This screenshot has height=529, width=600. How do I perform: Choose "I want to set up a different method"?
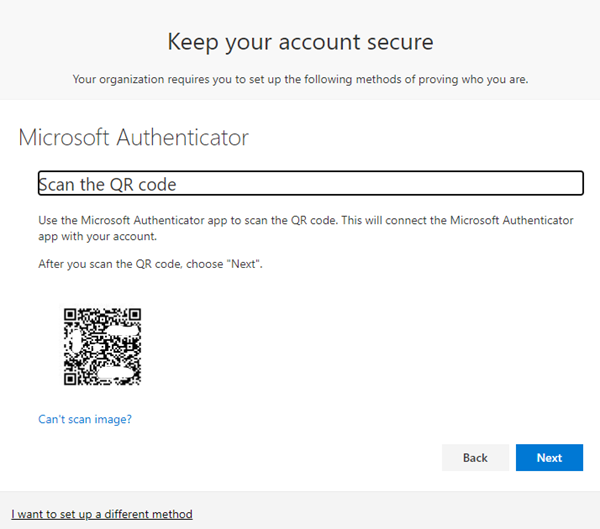click(102, 514)
